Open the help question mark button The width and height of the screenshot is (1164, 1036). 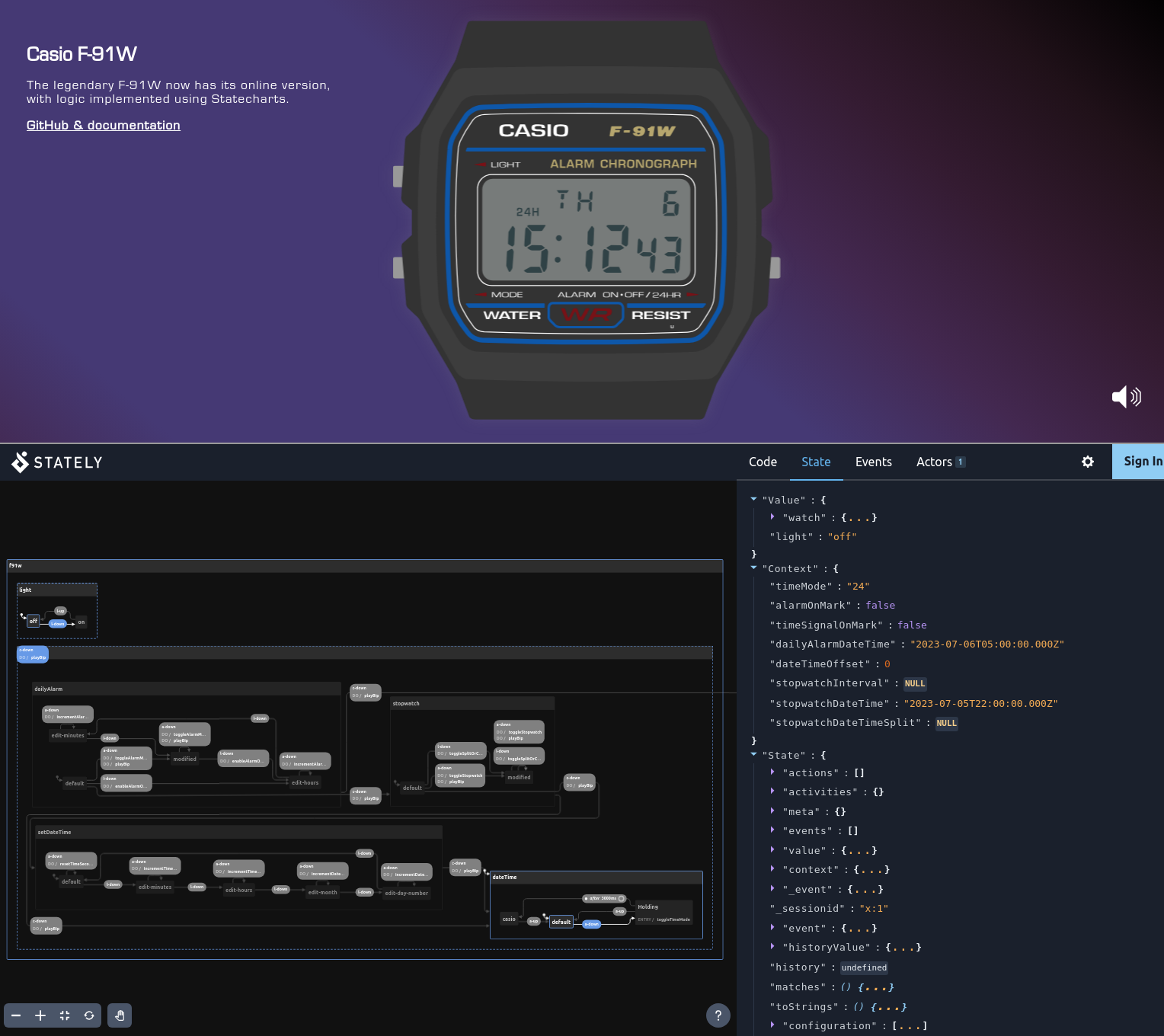click(x=718, y=1015)
